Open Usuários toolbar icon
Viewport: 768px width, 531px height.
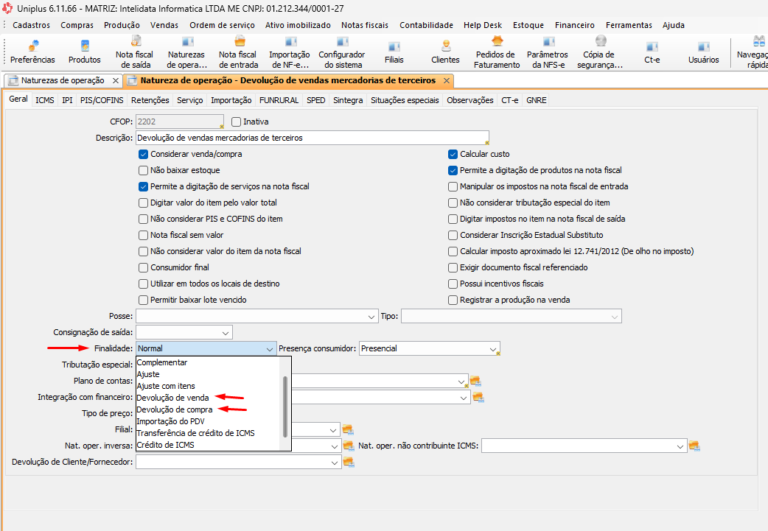coord(703,52)
